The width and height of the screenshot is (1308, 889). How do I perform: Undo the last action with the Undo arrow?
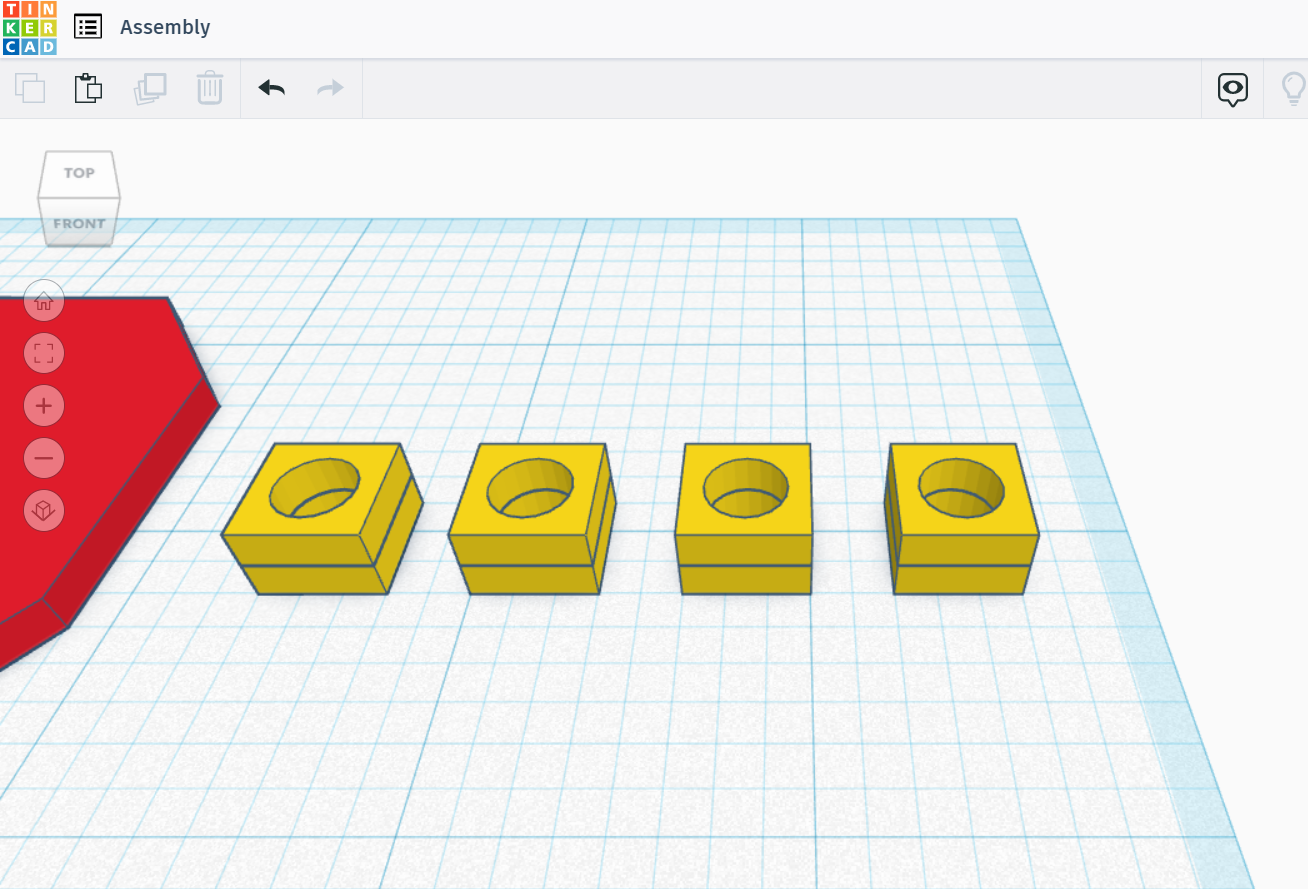tap(270, 88)
